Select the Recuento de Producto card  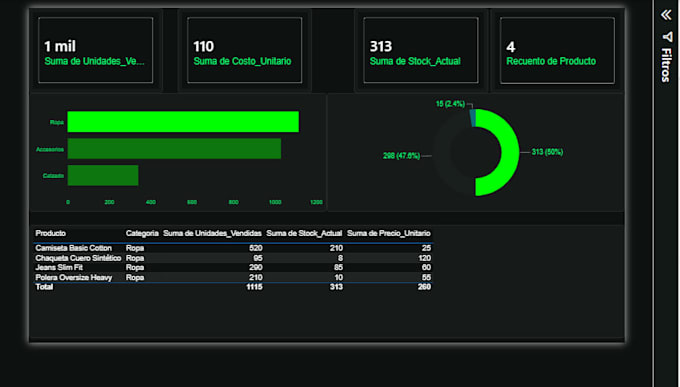tap(557, 50)
